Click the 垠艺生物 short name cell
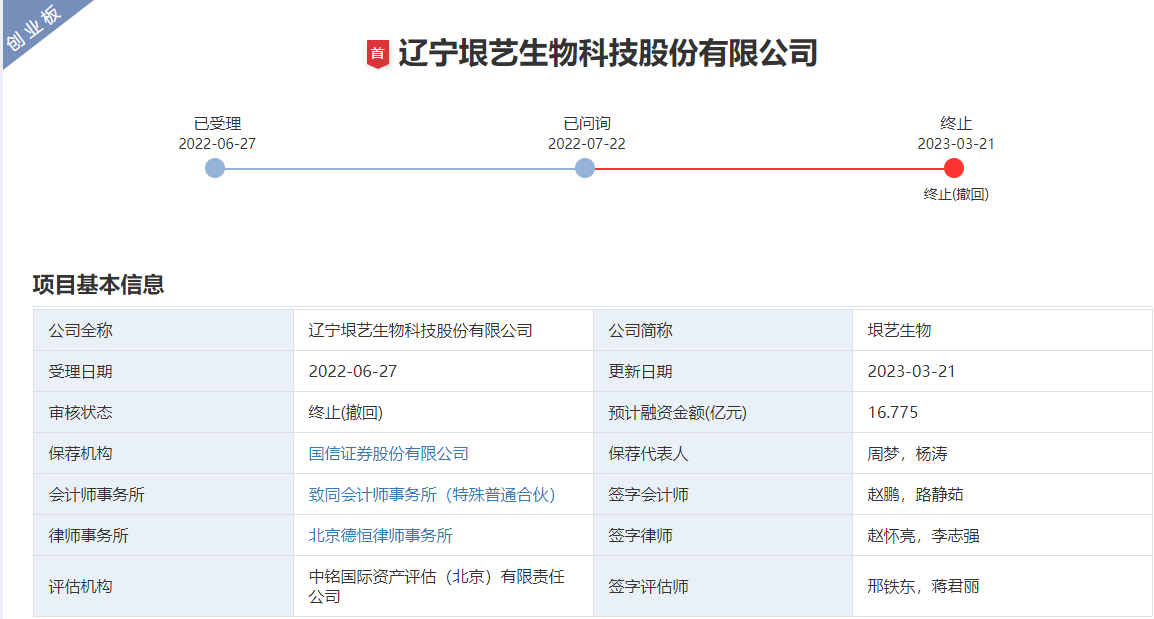This screenshot has width=1154, height=619. click(899, 331)
